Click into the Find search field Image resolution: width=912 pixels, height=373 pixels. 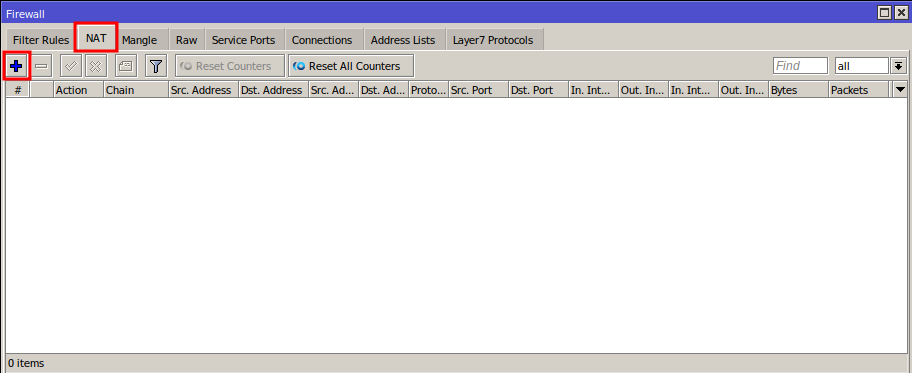[x=800, y=66]
